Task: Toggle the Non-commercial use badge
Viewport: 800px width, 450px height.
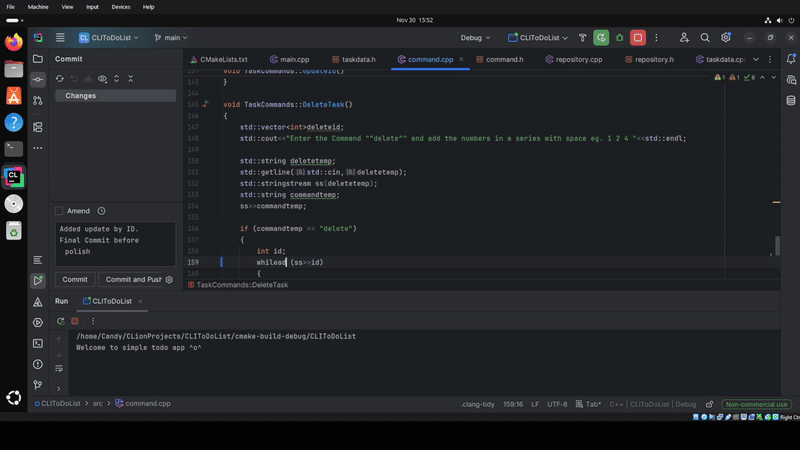Action: point(755,404)
